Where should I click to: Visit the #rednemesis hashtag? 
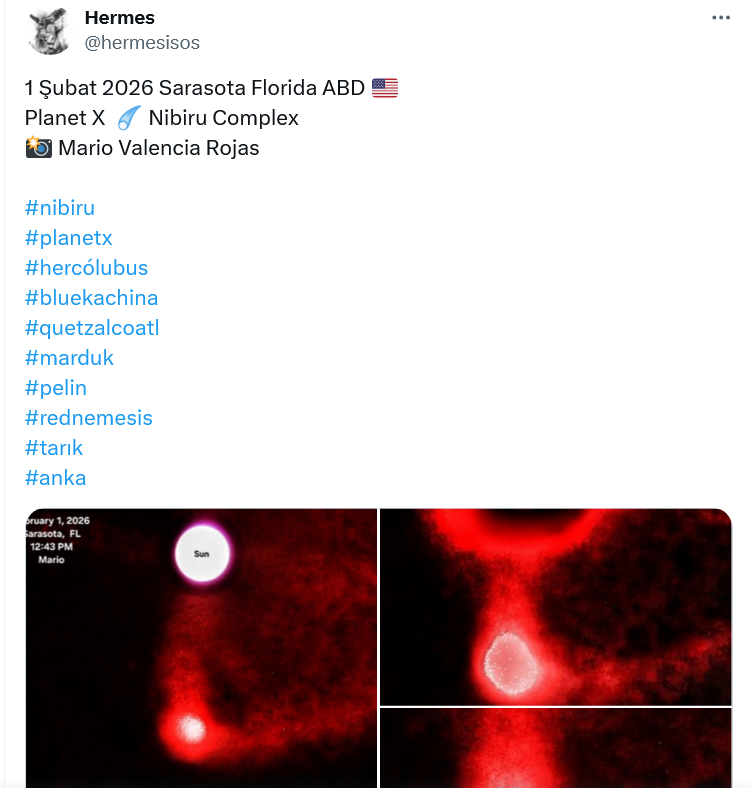point(88,418)
